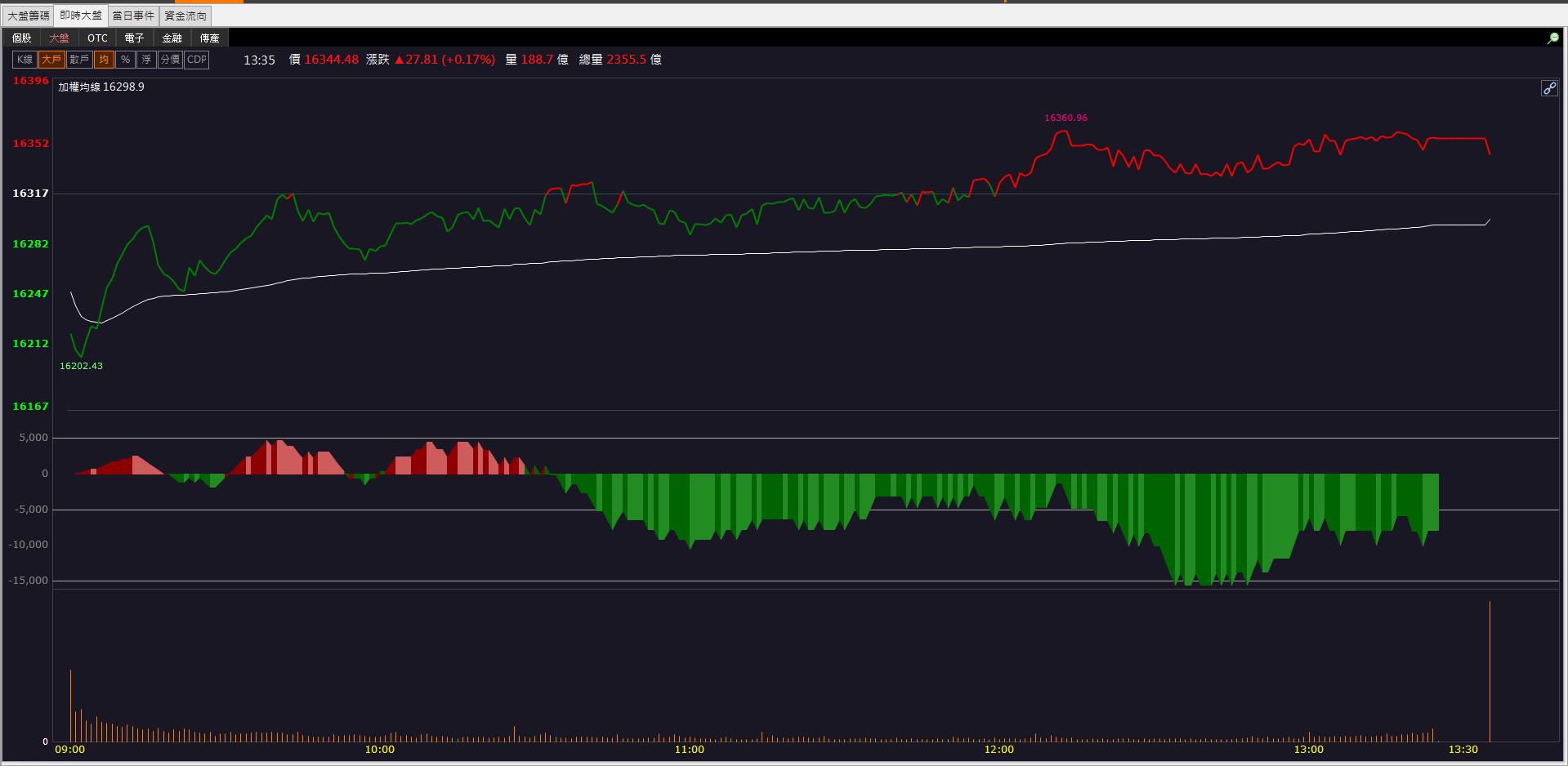Viewport: 1568px width, 766px height.
Task: Click the 16317 reference price axis label
Action: click(30, 194)
